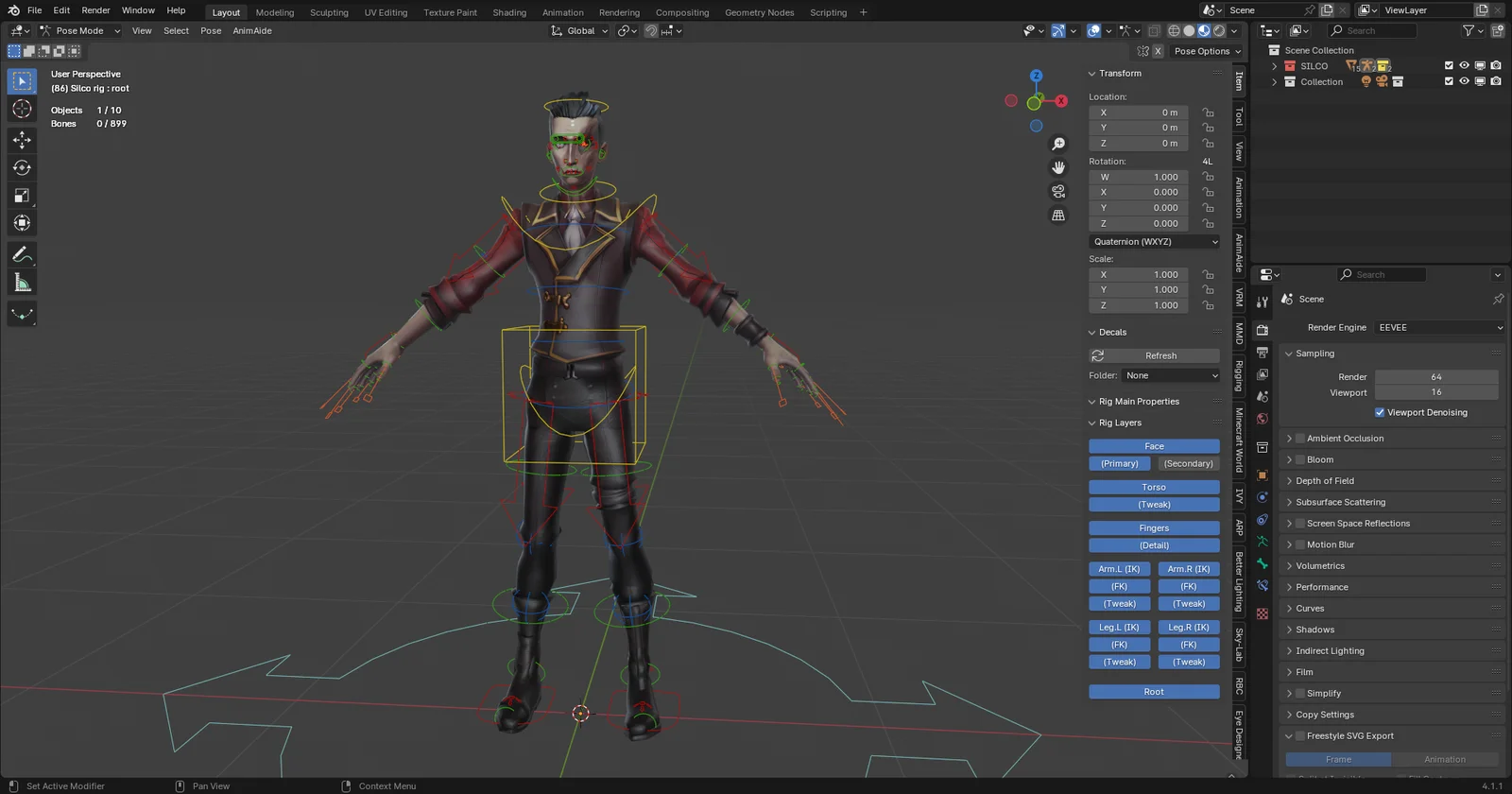This screenshot has height=794, width=1512.
Task: Enable Ambient Occlusion checkbox
Action: (1300, 439)
